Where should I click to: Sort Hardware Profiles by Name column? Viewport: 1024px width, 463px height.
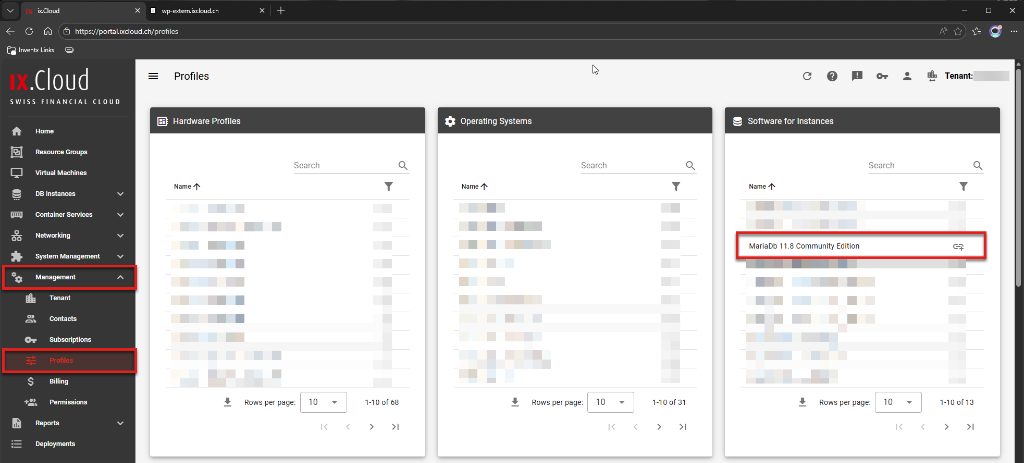(187, 187)
